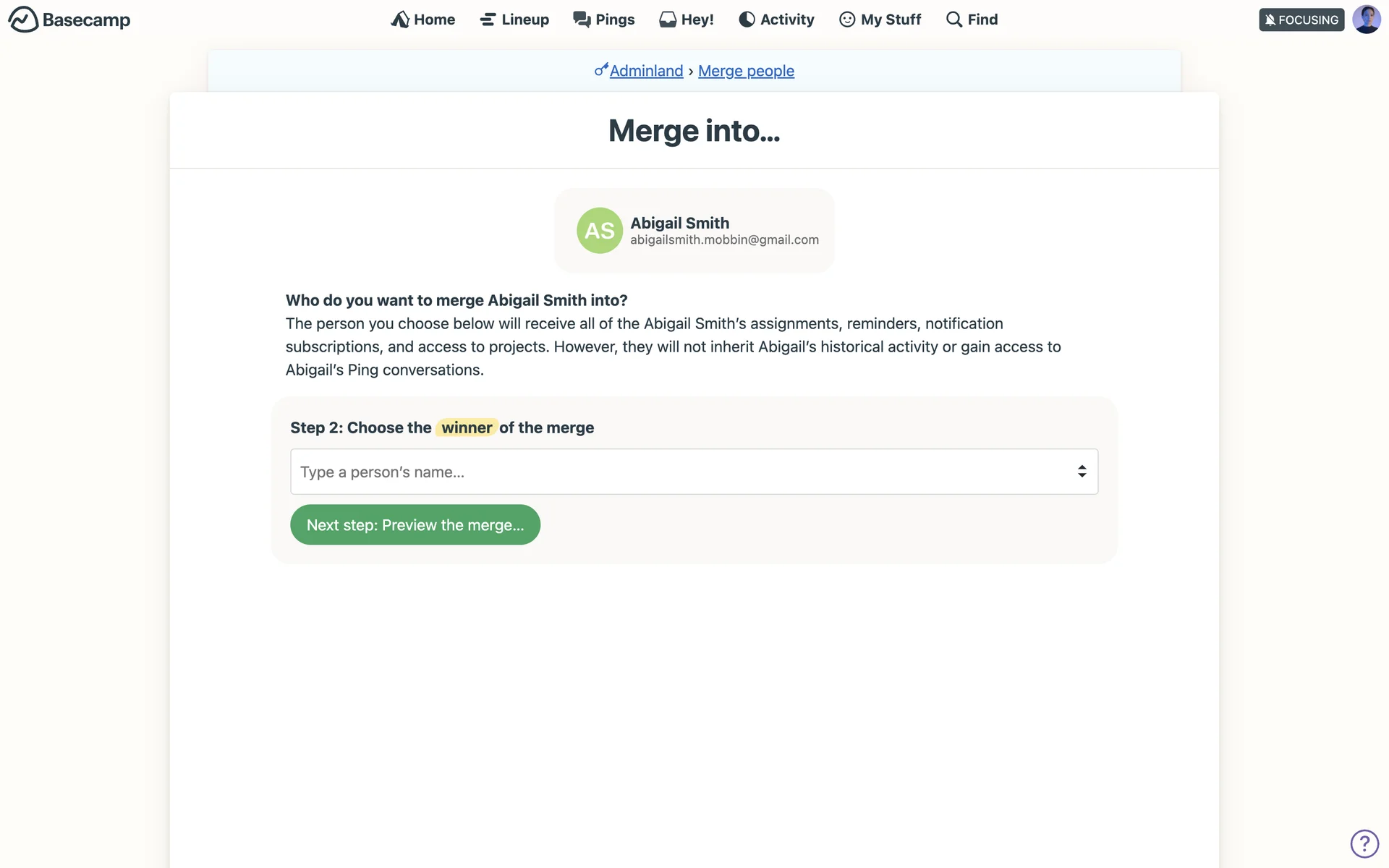Open the help question mark button
The width and height of the screenshot is (1389, 868).
[x=1364, y=843]
